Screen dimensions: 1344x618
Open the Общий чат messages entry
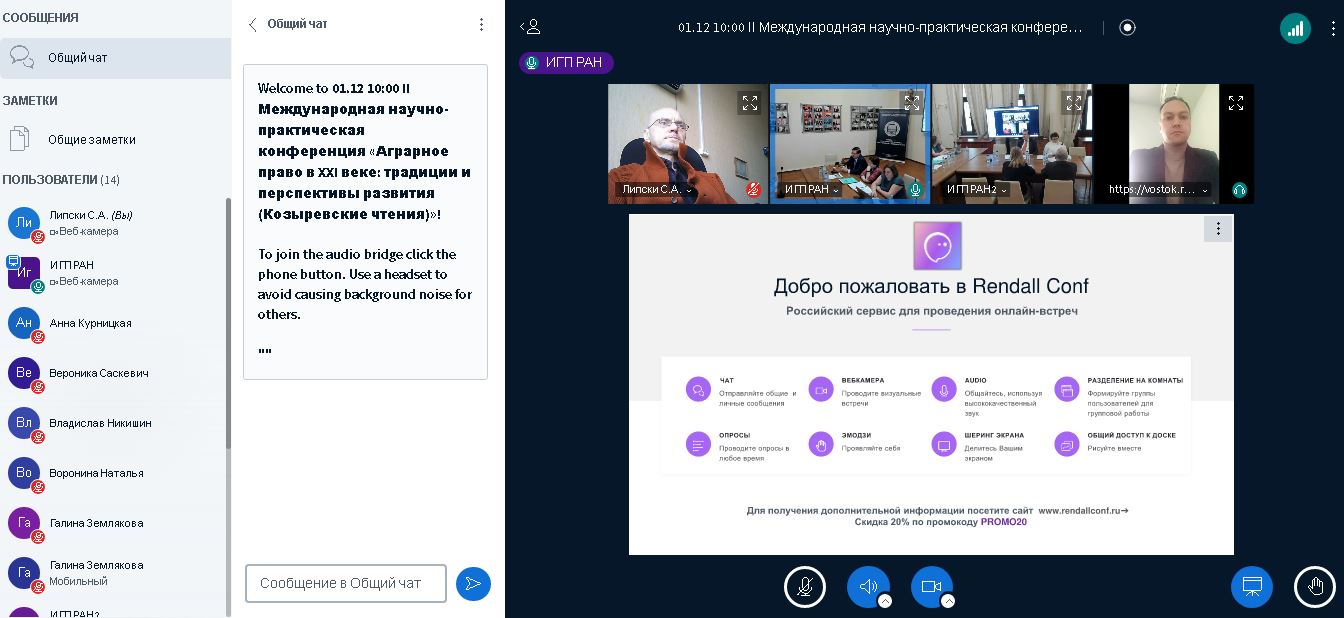(115, 58)
